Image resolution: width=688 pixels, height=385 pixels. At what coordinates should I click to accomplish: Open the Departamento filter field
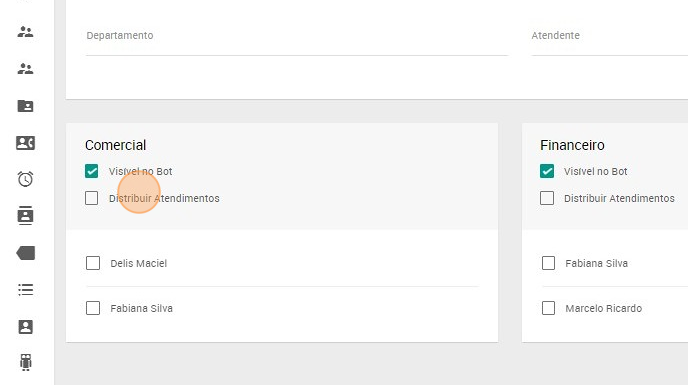click(x=297, y=40)
